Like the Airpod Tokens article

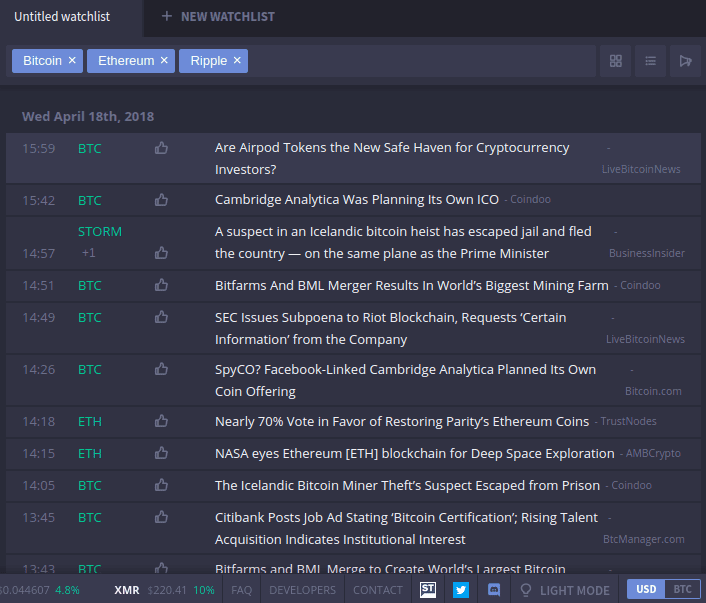pos(161,148)
